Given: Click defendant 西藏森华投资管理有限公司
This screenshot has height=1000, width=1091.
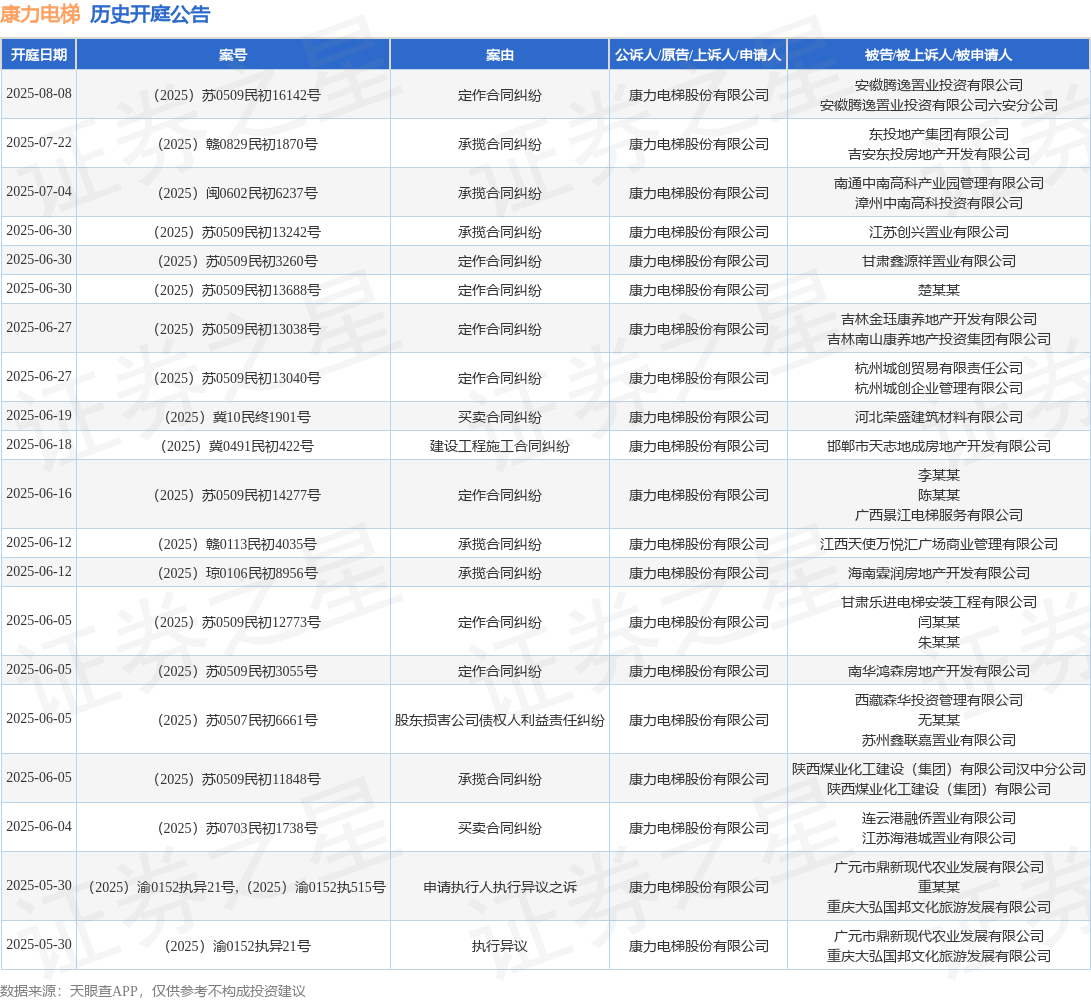Looking at the screenshot, I should coord(939,700).
